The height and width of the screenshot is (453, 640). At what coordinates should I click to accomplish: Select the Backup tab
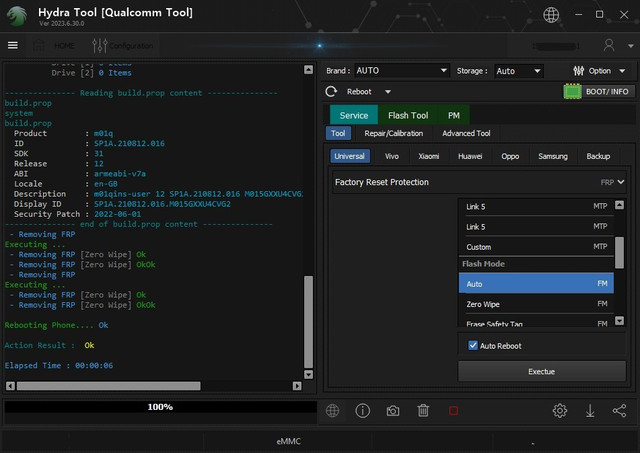click(598, 156)
